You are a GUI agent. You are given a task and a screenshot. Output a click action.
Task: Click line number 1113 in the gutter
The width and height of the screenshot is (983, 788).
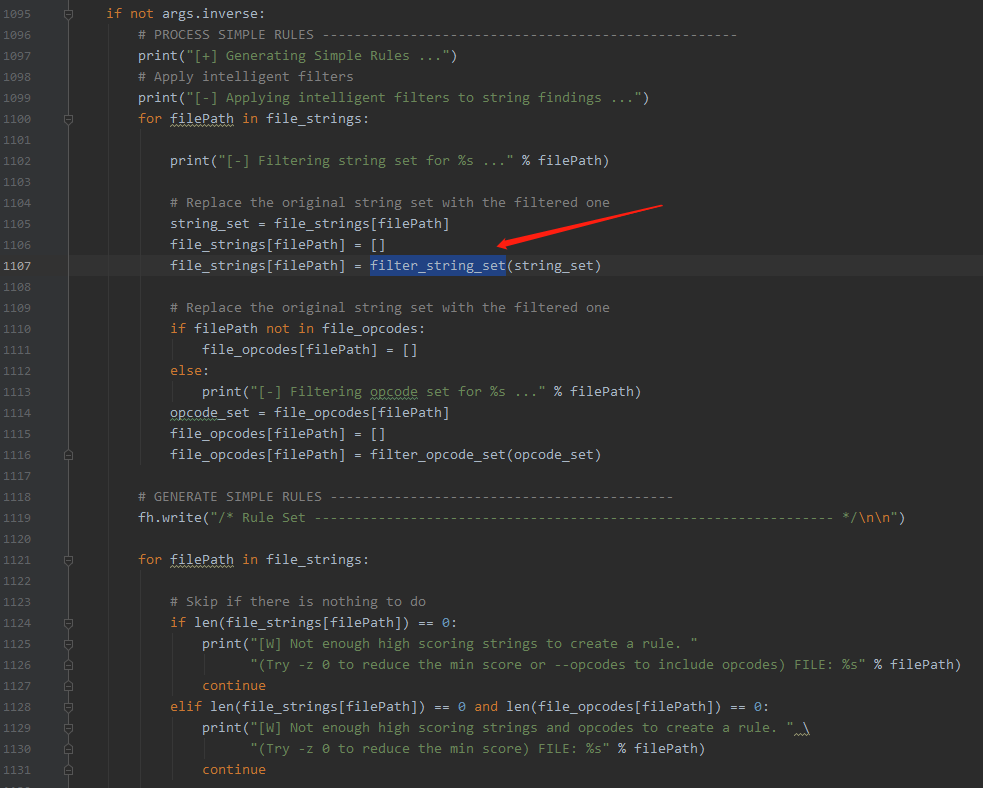click(x=17, y=392)
